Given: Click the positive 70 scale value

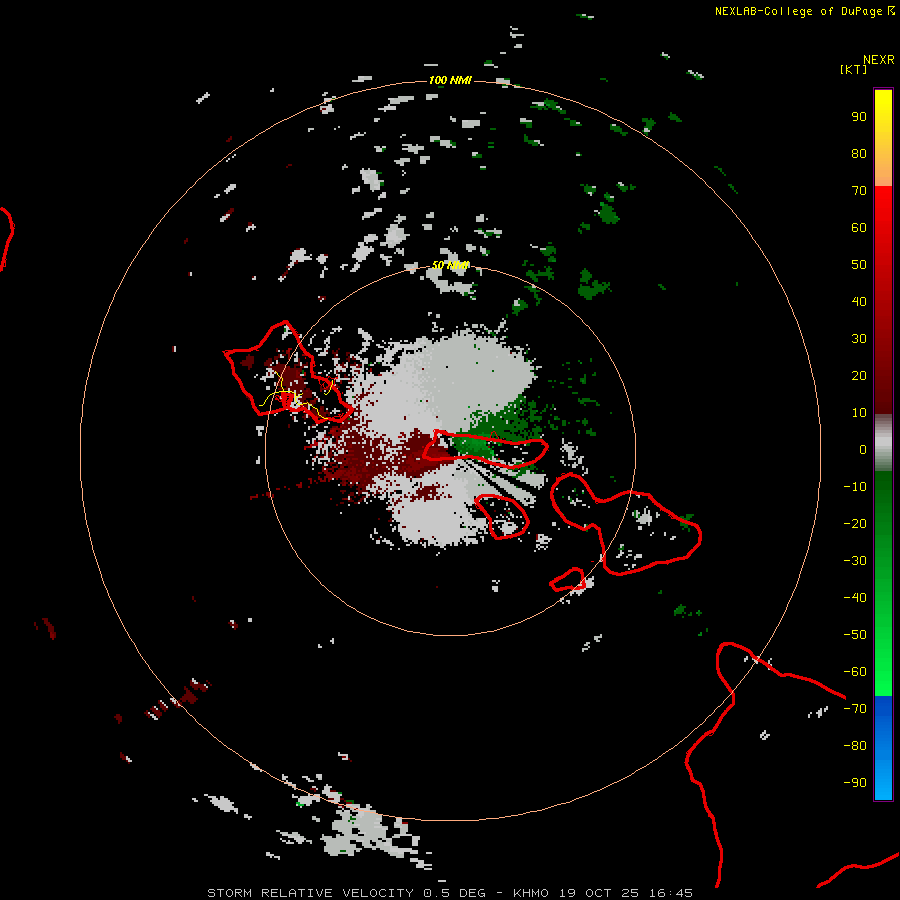Looking at the screenshot, I should tap(859, 191).
